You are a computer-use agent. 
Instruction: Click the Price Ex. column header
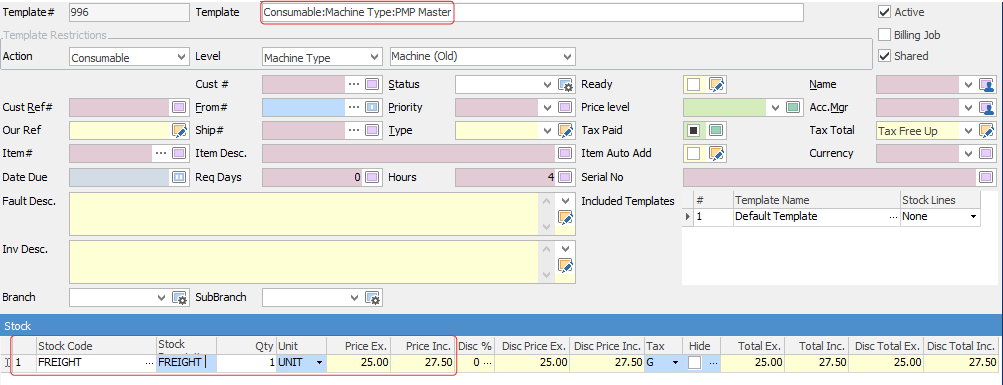359,346
